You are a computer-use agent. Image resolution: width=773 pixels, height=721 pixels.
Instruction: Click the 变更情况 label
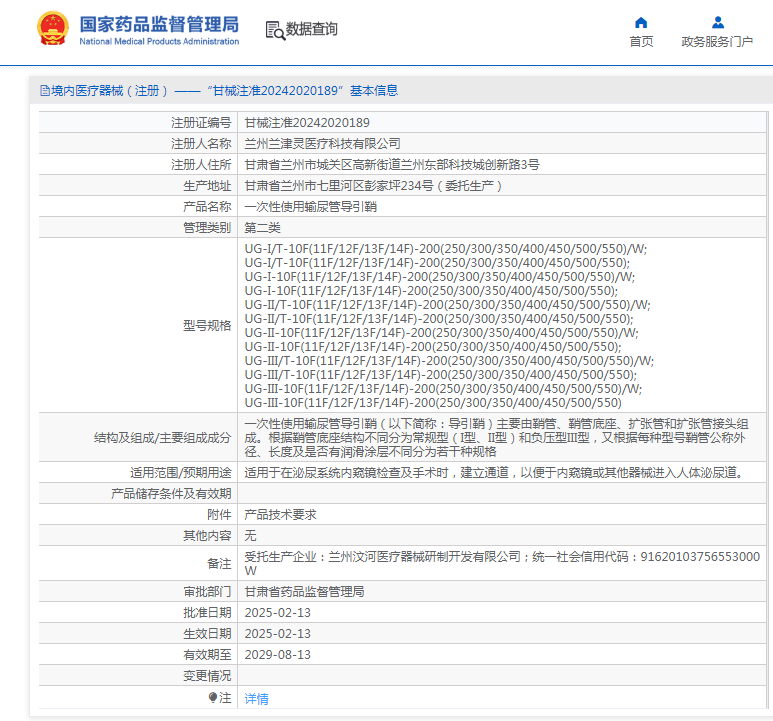[207, 676]
